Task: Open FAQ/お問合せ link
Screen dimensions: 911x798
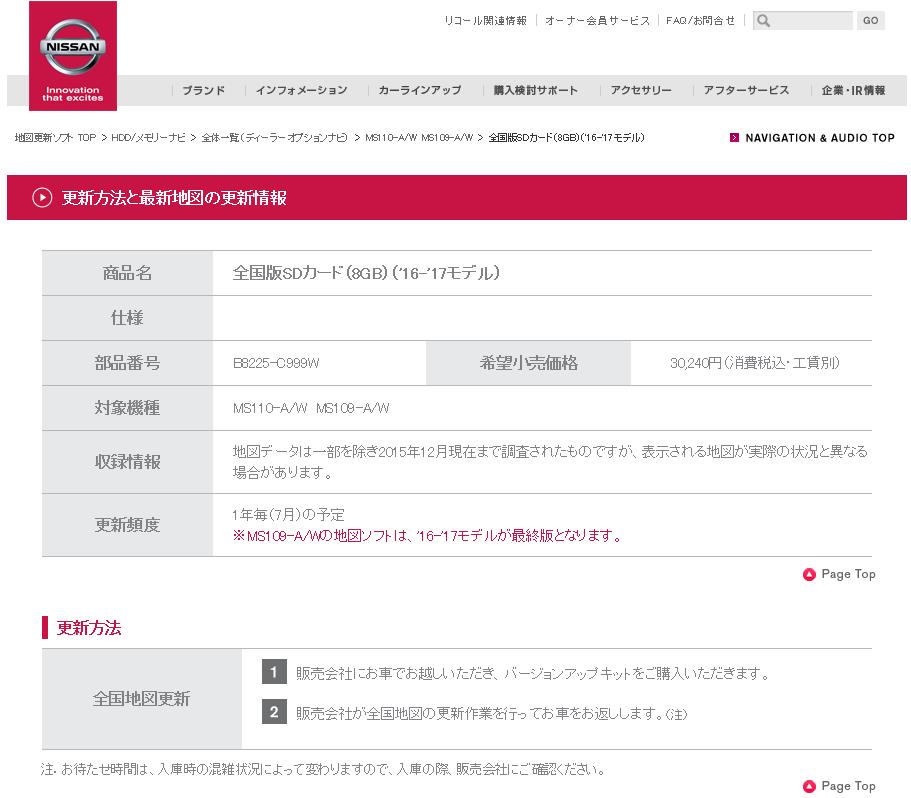Action: coord(700,21)
